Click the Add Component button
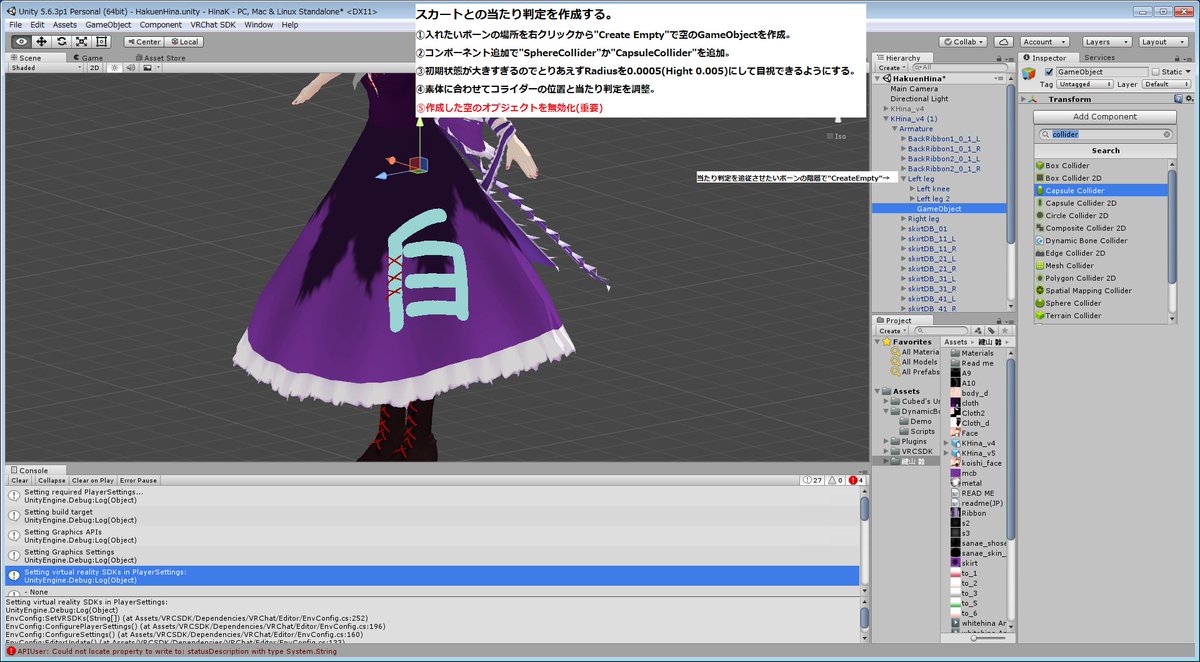Screen dimensions: 1200x662 [x=1105, y=117]
